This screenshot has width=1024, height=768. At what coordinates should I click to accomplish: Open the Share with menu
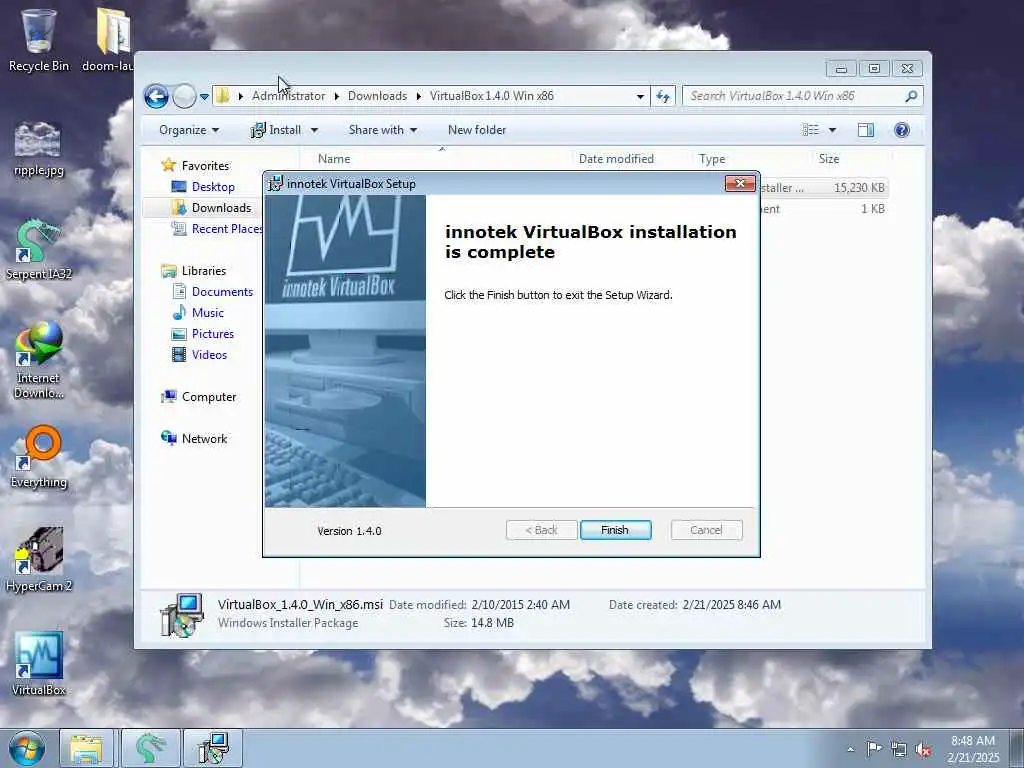[383, 130]
